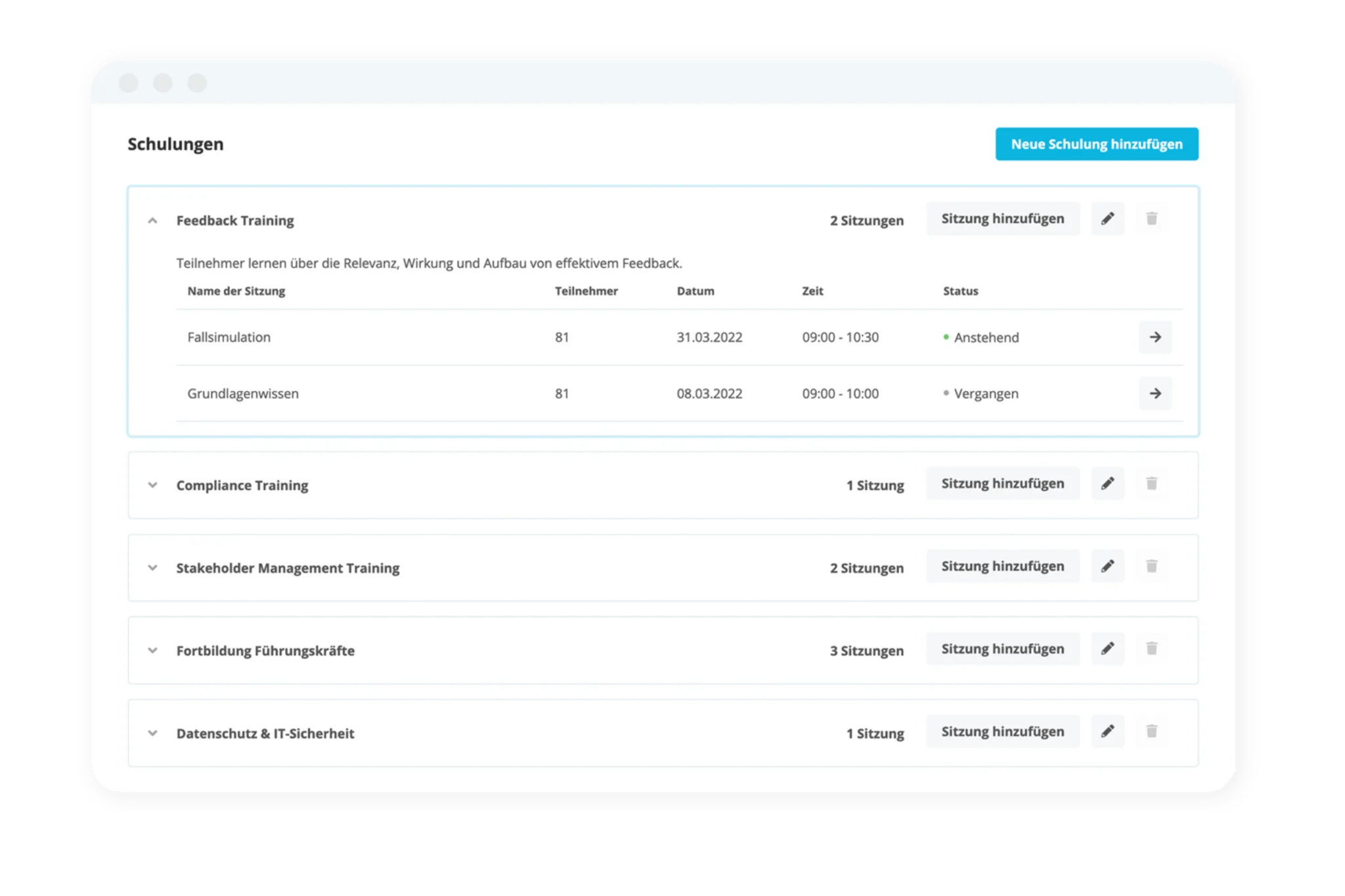The height and width of the screenshot is (896, 1345).
Task: Click date 08.03.2022 cell
Action: 709,394
